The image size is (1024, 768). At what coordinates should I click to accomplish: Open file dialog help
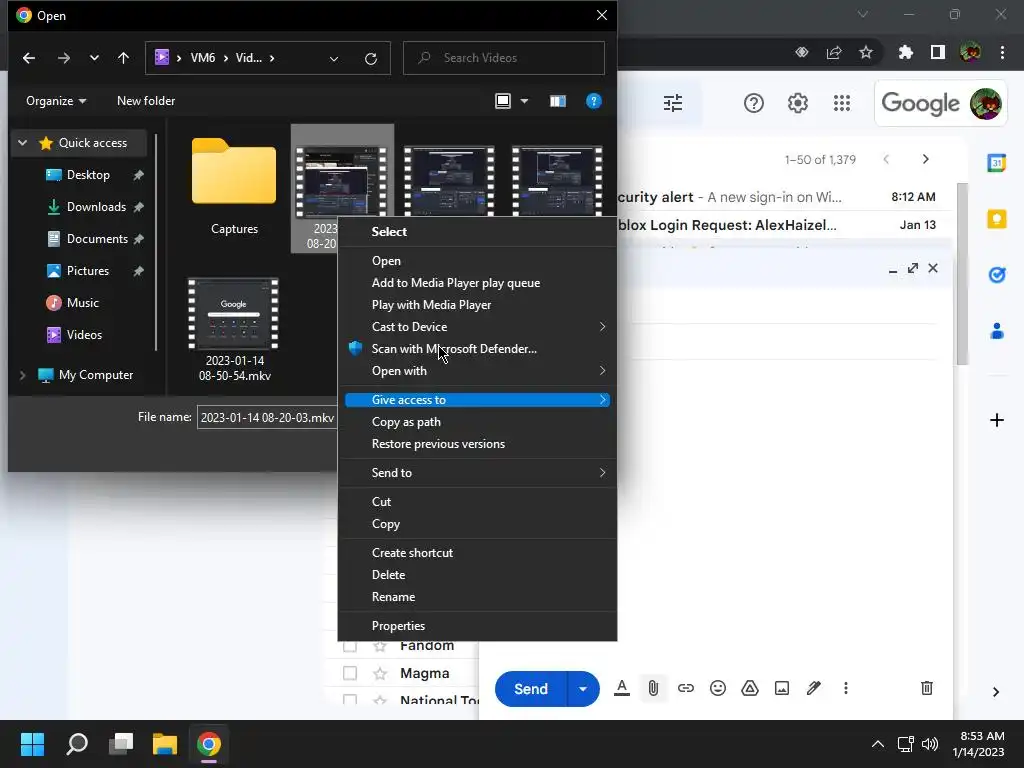(593, 101)
